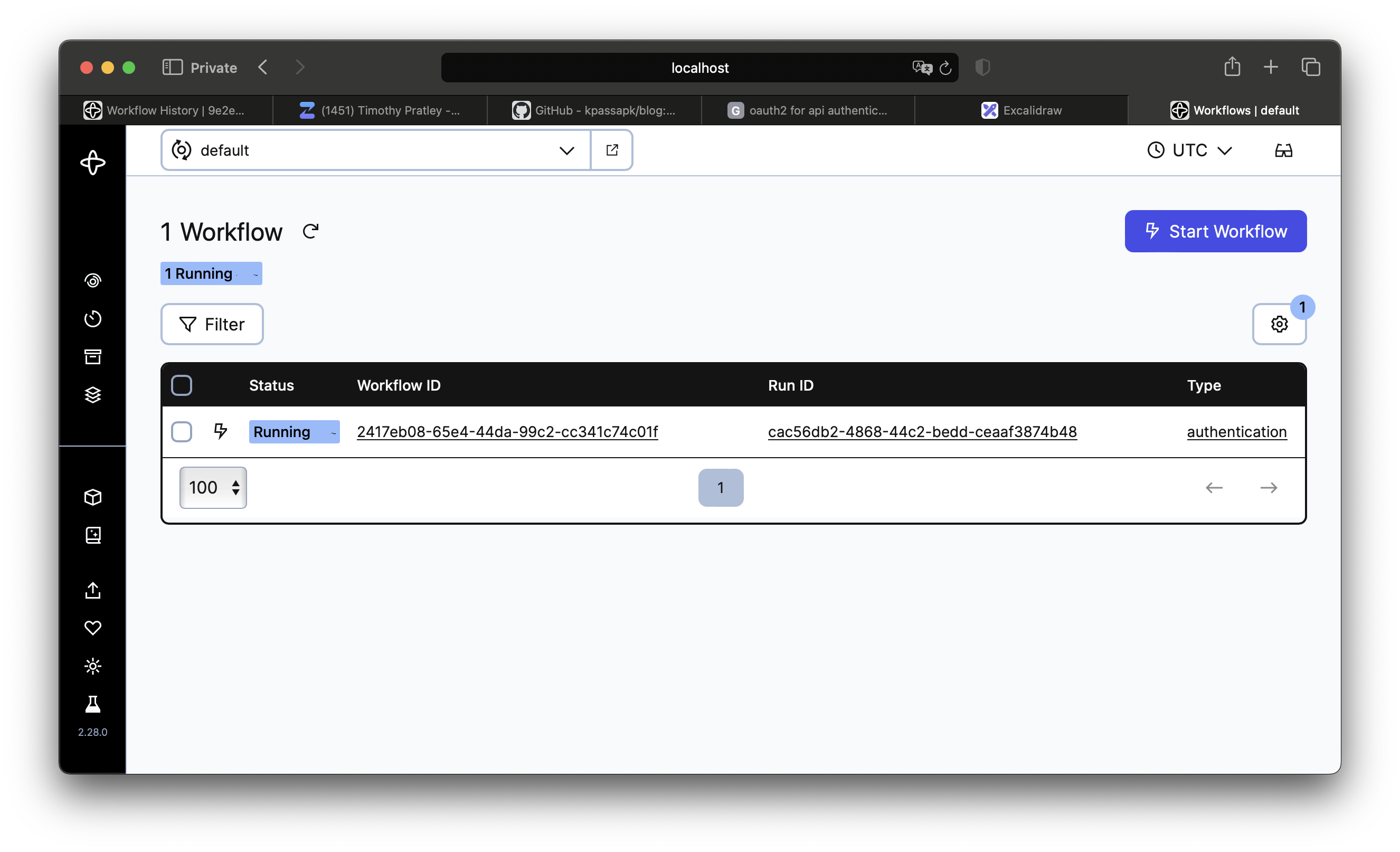Select the eye/watch icon in sidebar

tap(94, 281)
